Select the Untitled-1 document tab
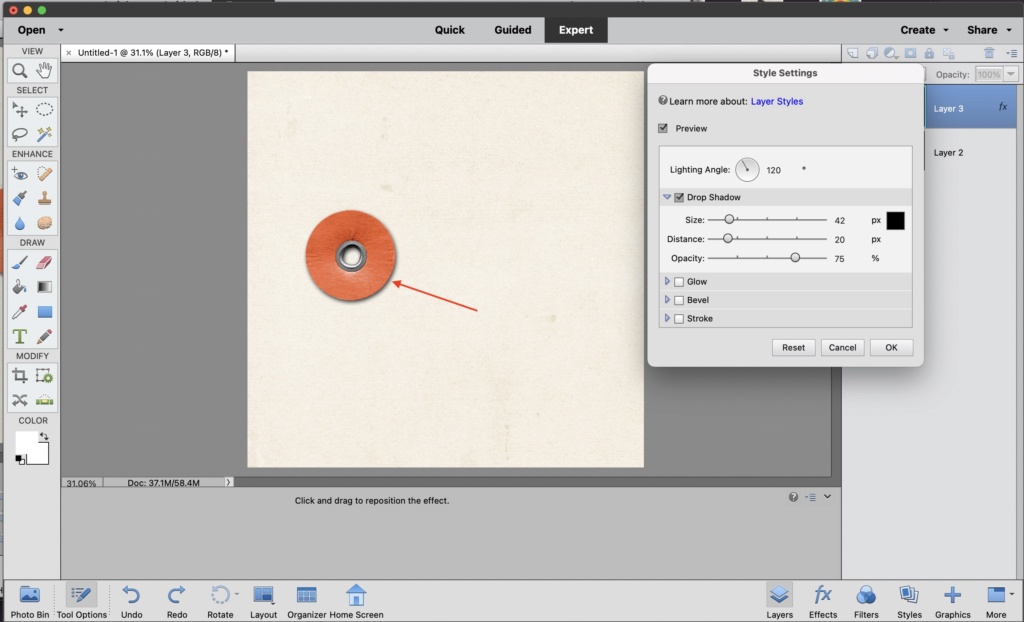Screen dimensions: 1024x622 [148, 53]
